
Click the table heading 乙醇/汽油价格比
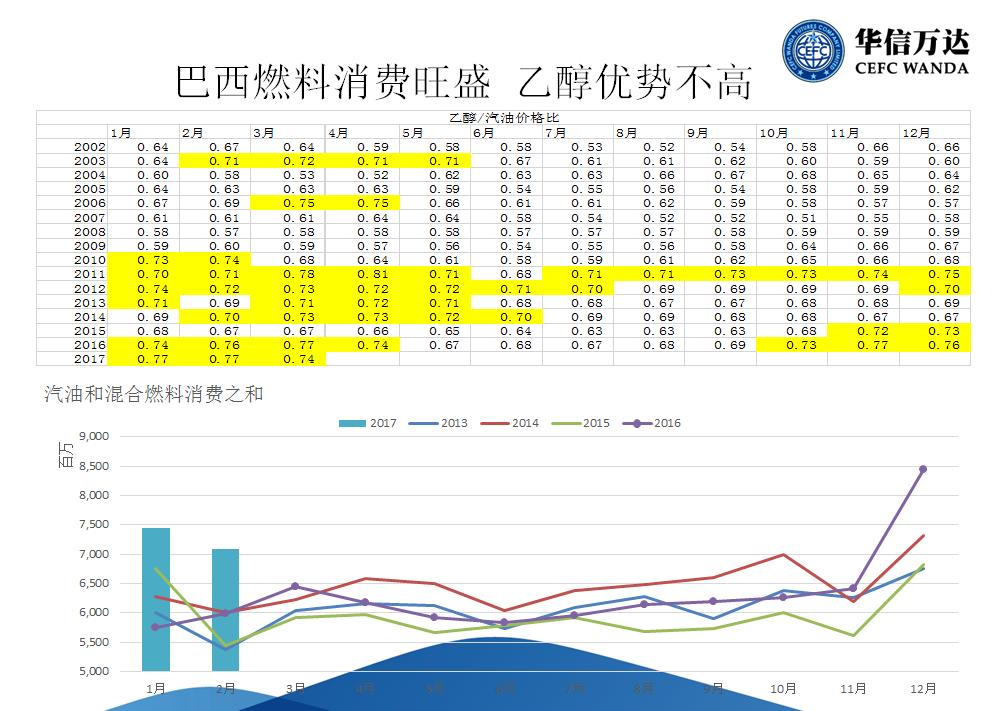[503, 118]
